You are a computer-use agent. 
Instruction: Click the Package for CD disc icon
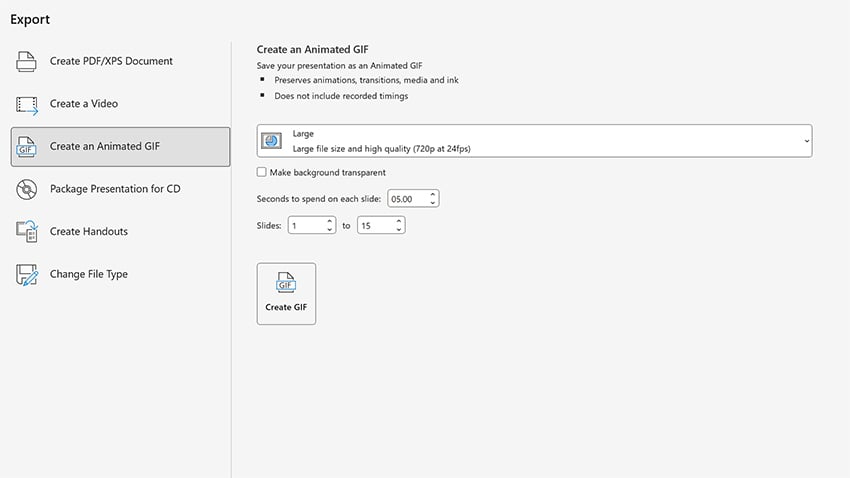click(x=27, y=189)
